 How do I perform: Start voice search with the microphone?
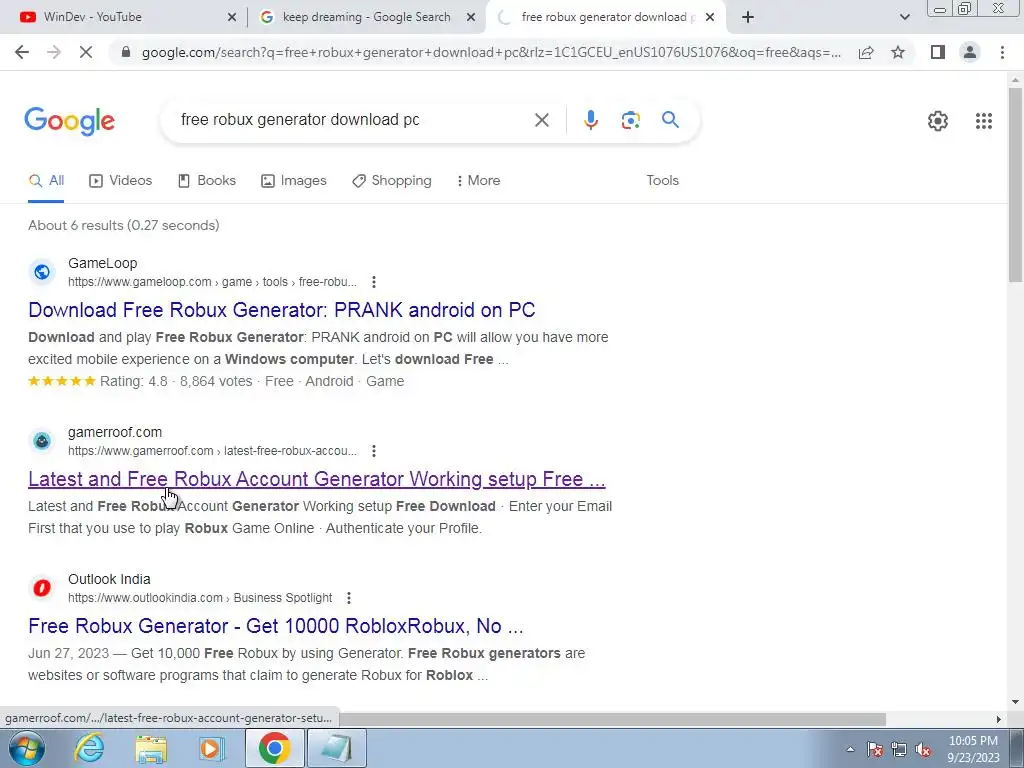[590, 120]
